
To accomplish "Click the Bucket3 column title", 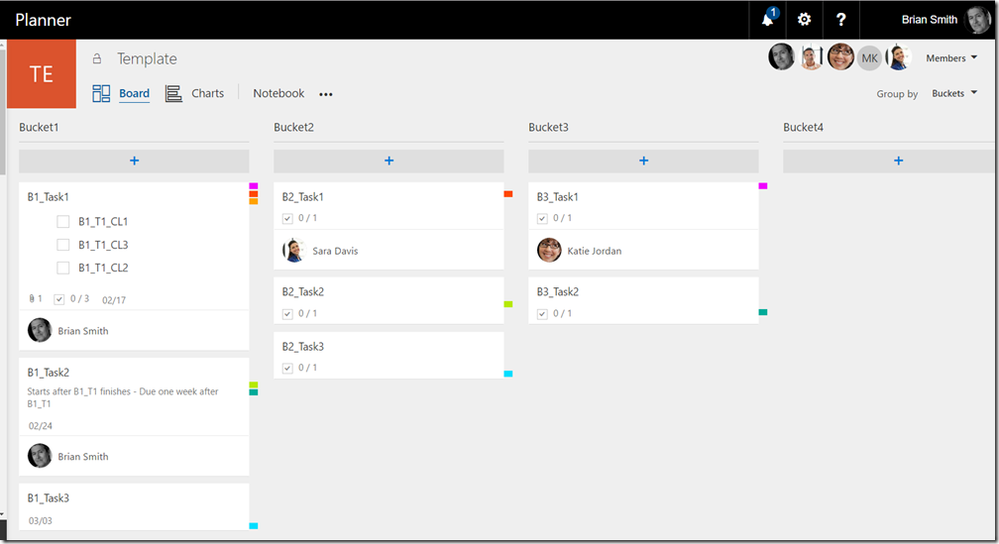I will coord(548,127).
